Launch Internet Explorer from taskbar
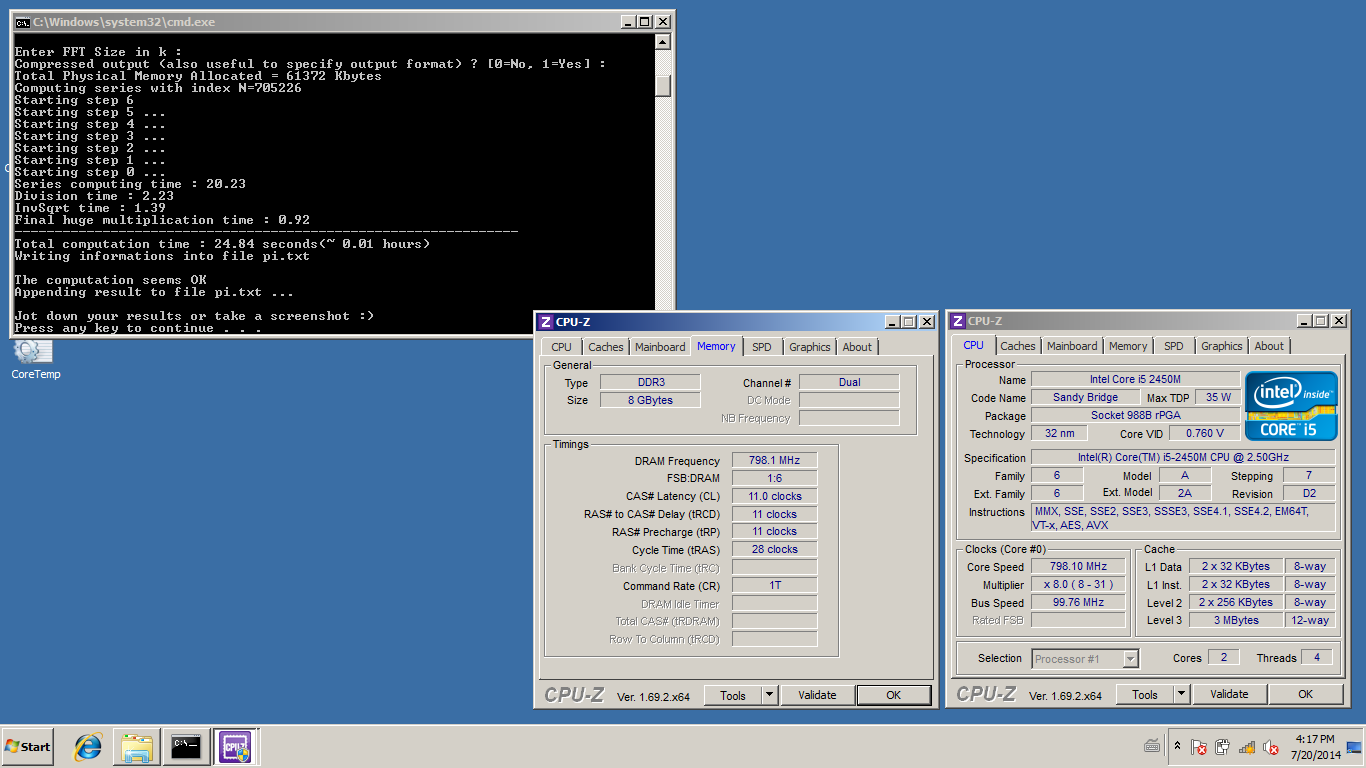 [88, 746]
